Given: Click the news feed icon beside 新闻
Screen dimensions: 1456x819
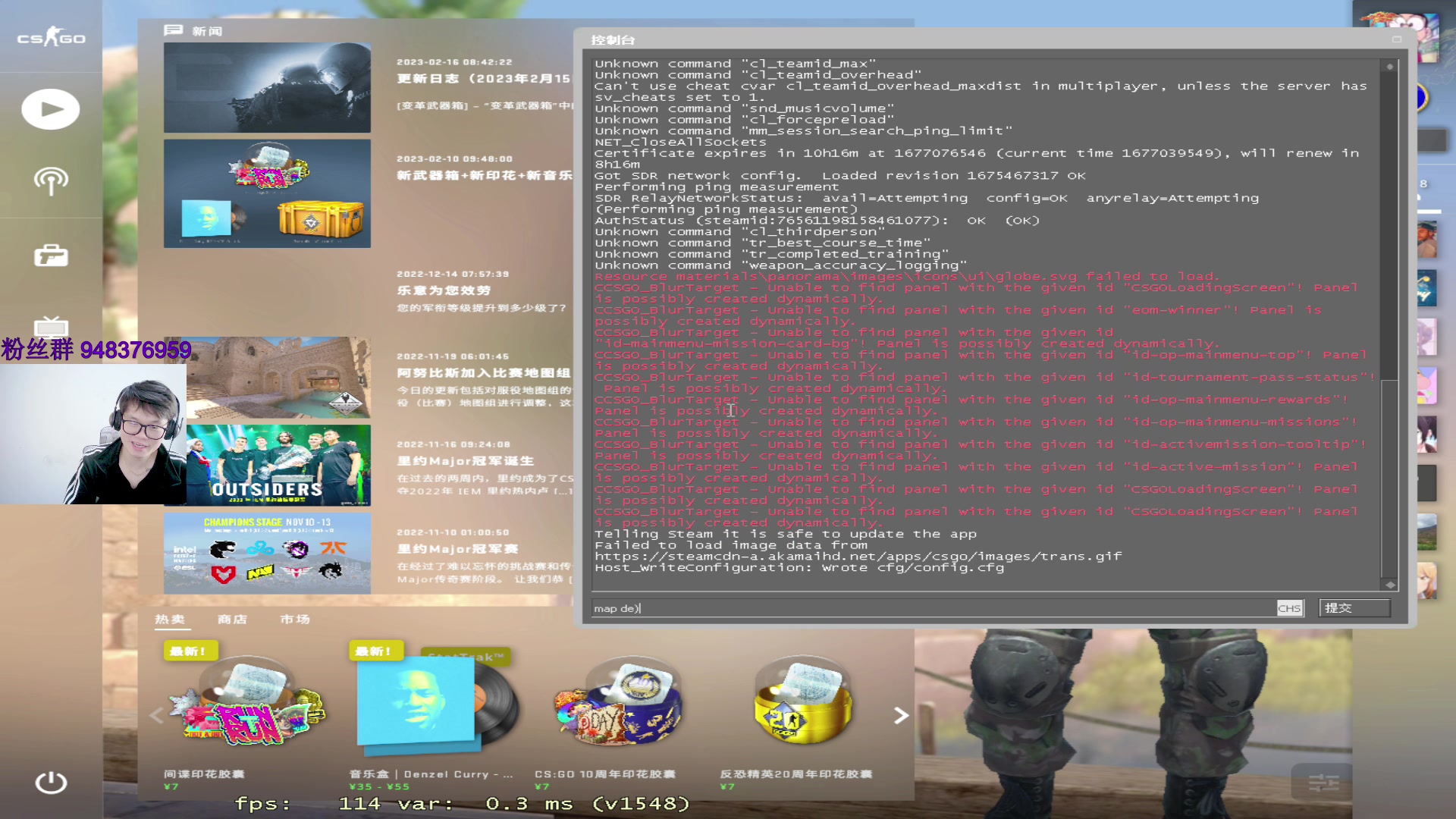Looking at the screenshot, I should [173, 30].
